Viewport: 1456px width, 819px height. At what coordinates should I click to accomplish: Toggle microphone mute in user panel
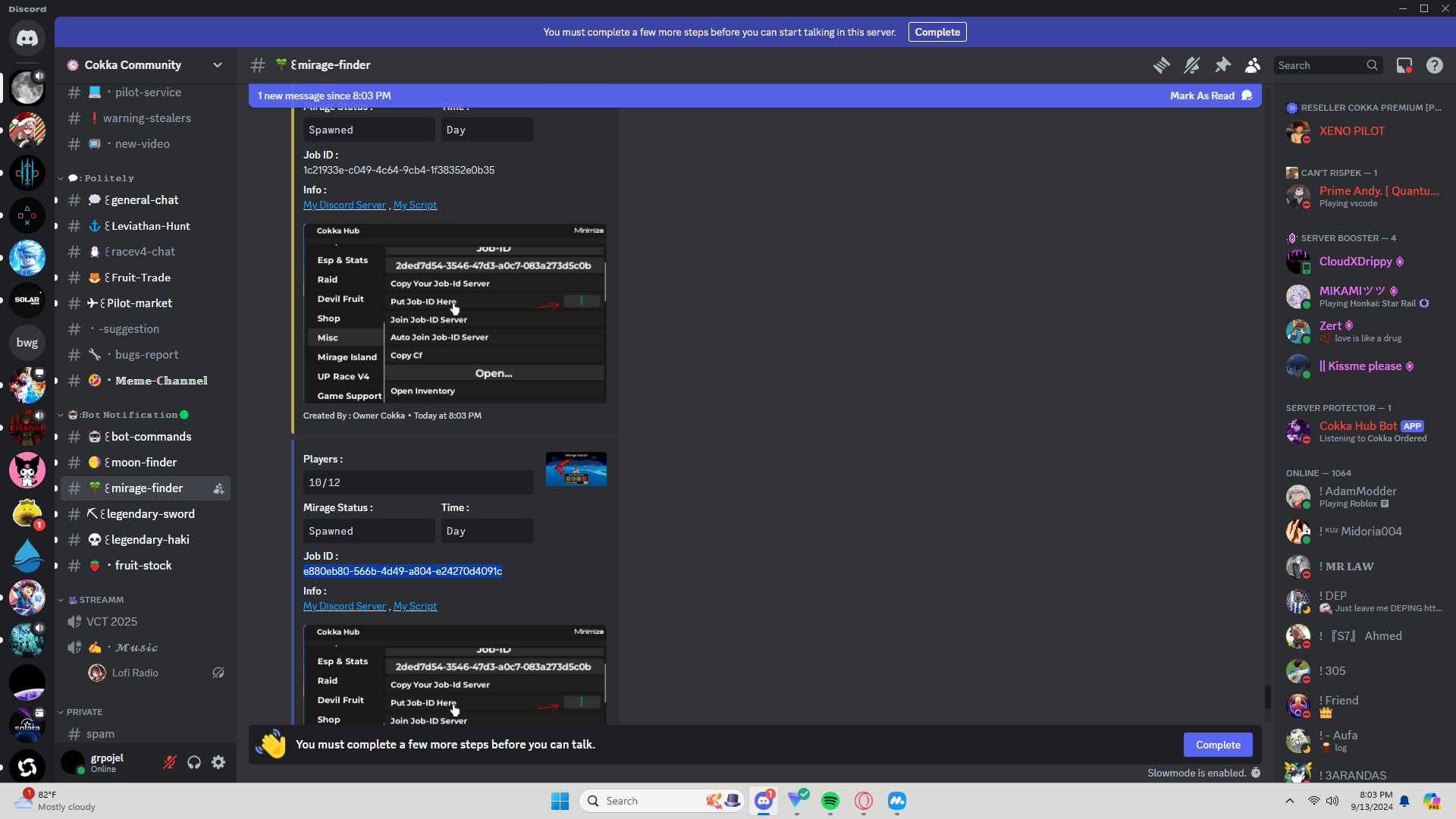170,762
